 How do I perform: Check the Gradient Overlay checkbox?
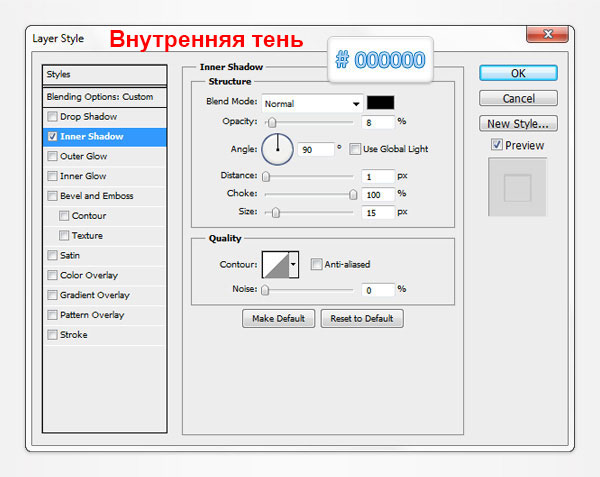click(52, 295)
